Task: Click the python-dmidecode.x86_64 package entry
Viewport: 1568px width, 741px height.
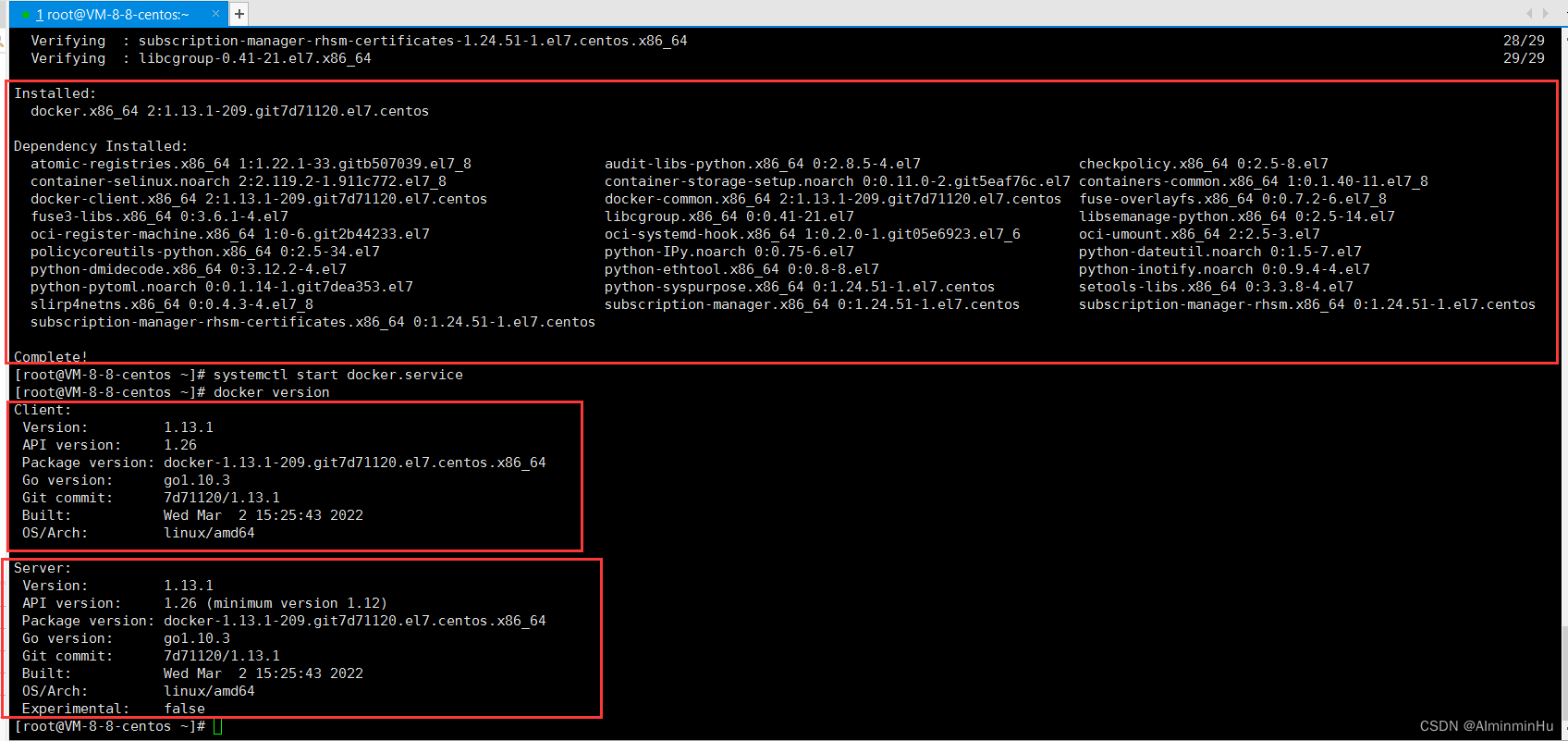Action: click(x=189, y=269)
